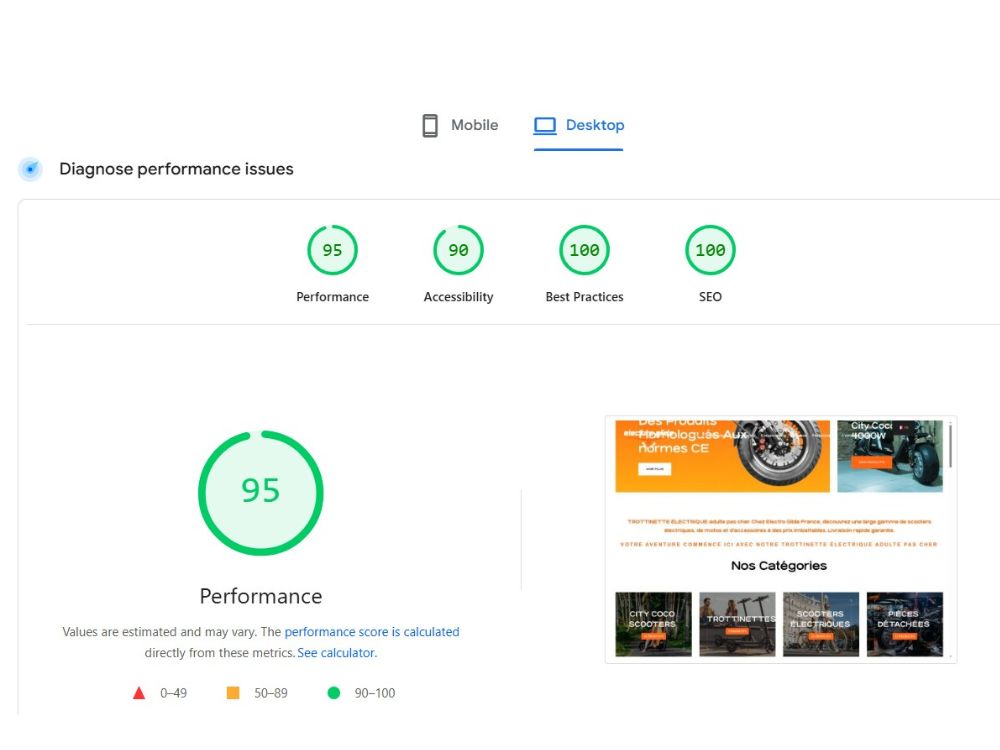Click the desktop monitor icon
Image resolution: width=1000 pixels, height=750 pixels.
pyautogui.click(x=545, y=125)
